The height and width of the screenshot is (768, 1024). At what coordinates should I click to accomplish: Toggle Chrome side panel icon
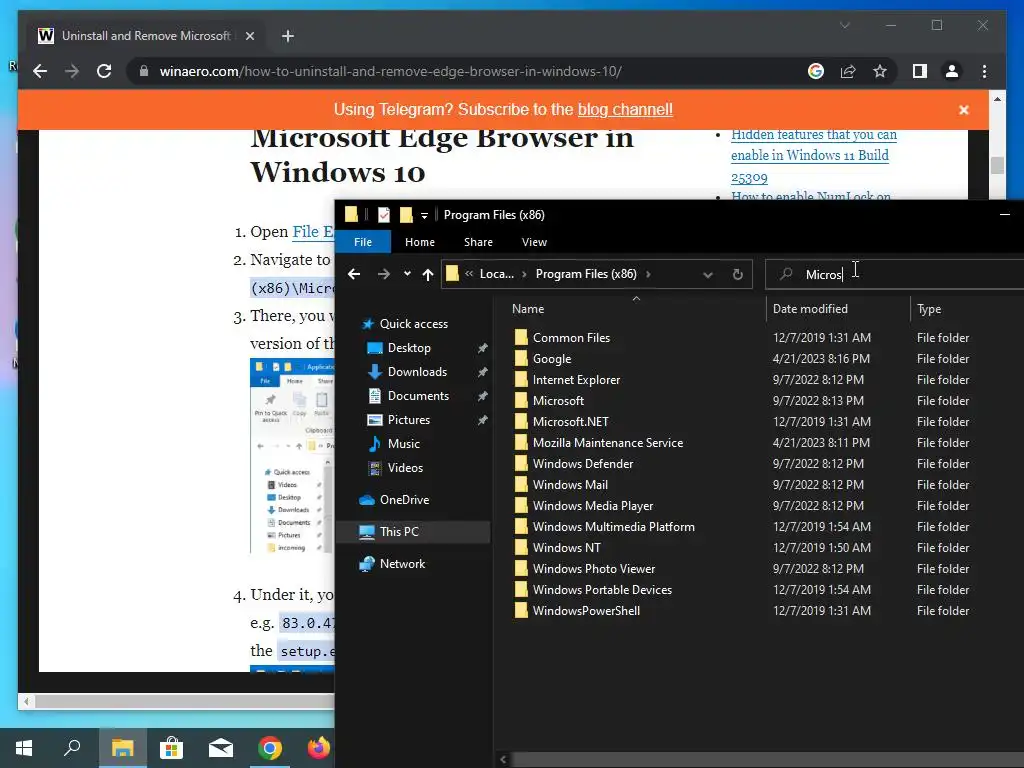tap(920, 71)
